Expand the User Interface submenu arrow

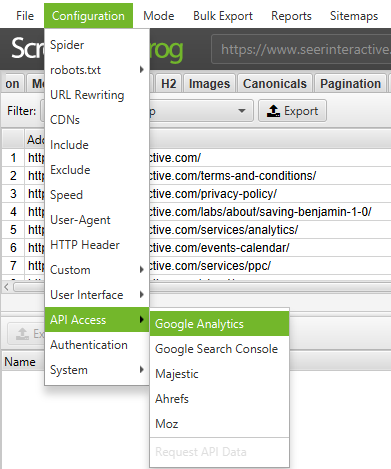142,294
